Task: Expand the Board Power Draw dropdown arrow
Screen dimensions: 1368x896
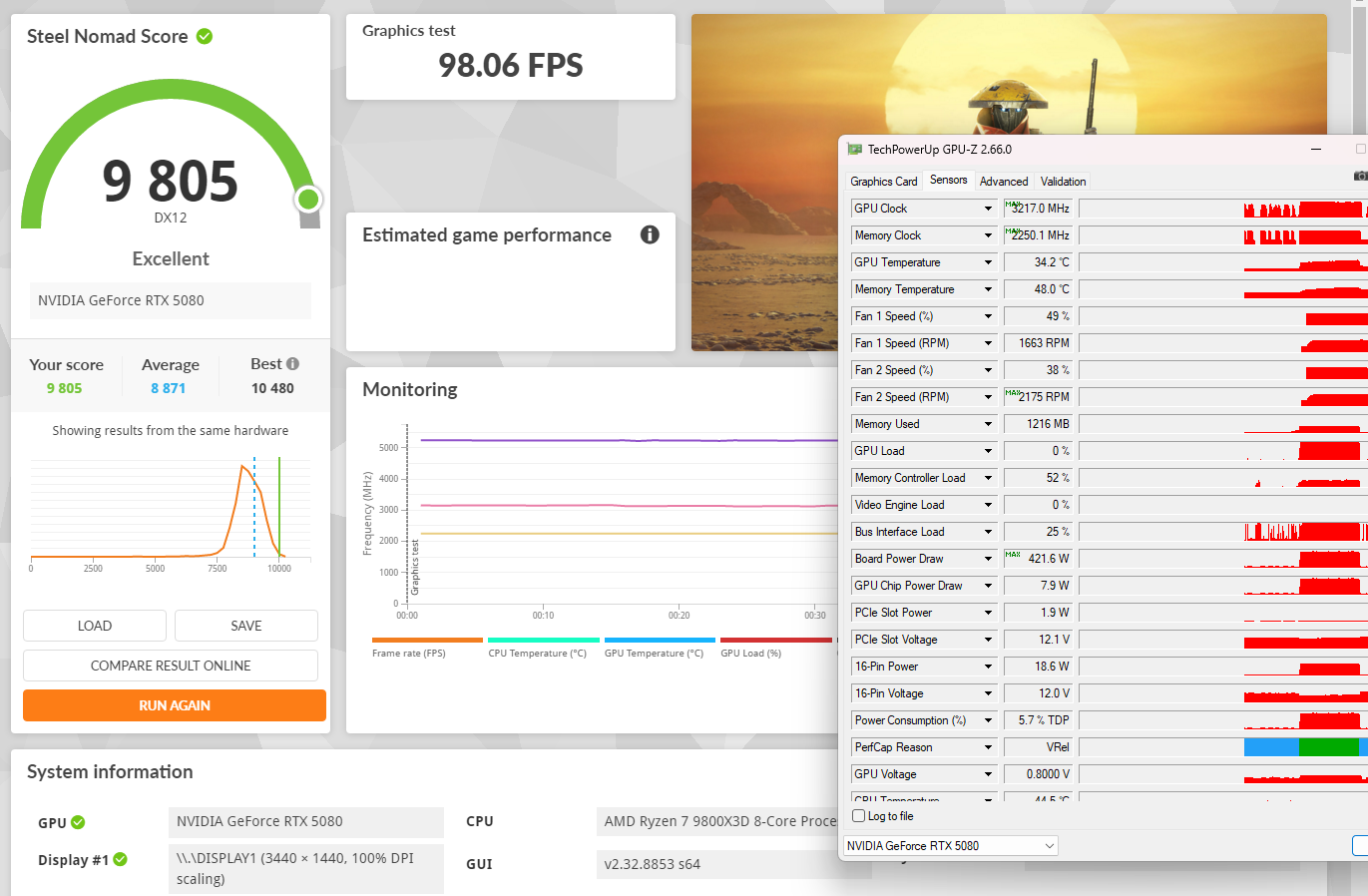Action: pyautogui.click(x=988, y=559)
